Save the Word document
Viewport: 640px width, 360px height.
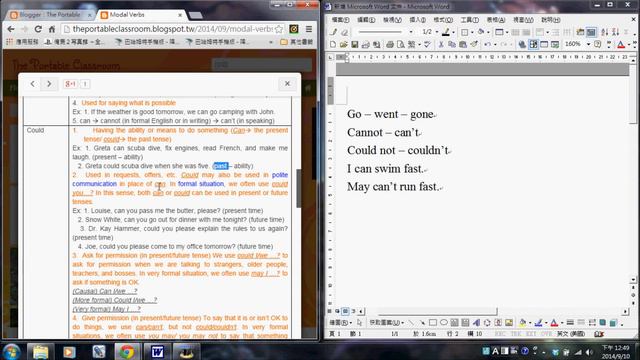click(355, 44)
